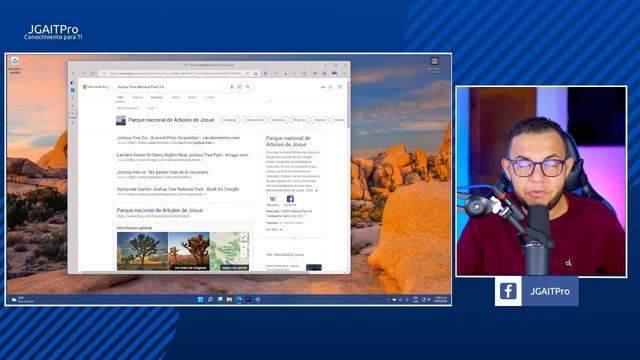The width and height of the screenshot is (640, 360).
Task: Open the Recycle Bin desktop icon
Action: (x=15, y=64)
